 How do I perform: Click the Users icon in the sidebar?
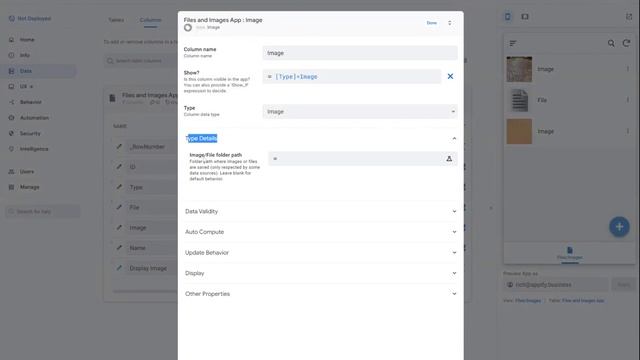[x=11, y=172]
